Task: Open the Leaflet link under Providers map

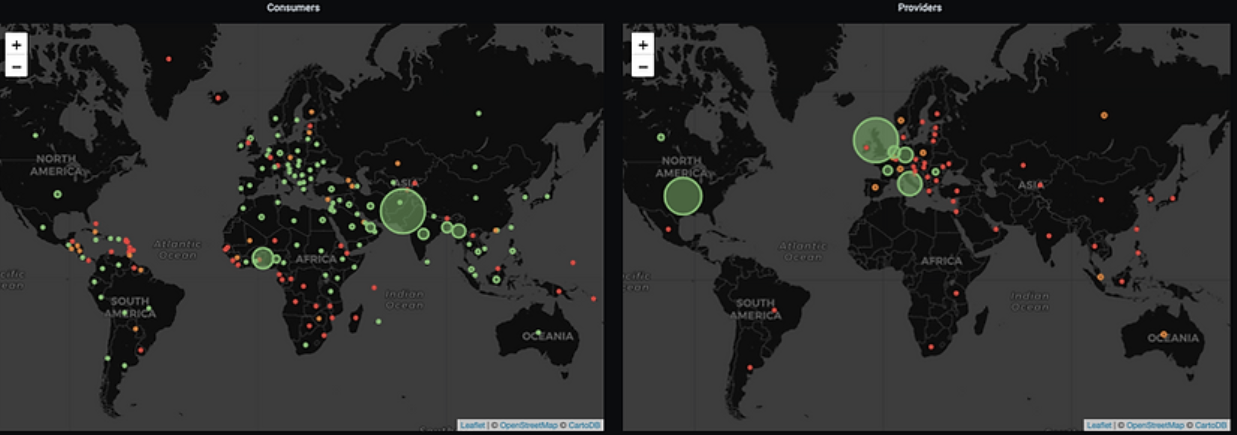Action: [1098, 425]
